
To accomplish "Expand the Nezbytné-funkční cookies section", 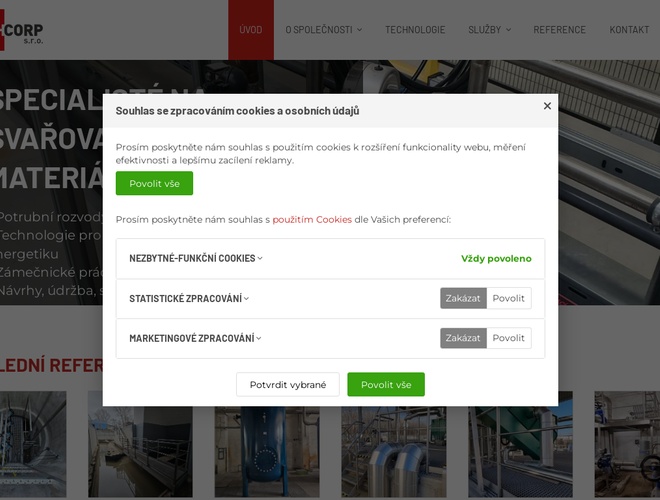I will tap(196, 258).
